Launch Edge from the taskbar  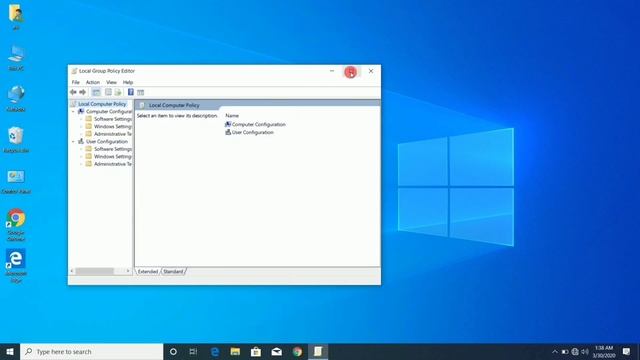215,351
